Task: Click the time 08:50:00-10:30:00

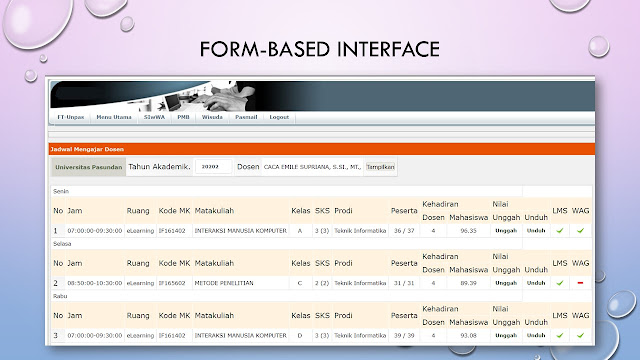Action: tap(95, 283)
